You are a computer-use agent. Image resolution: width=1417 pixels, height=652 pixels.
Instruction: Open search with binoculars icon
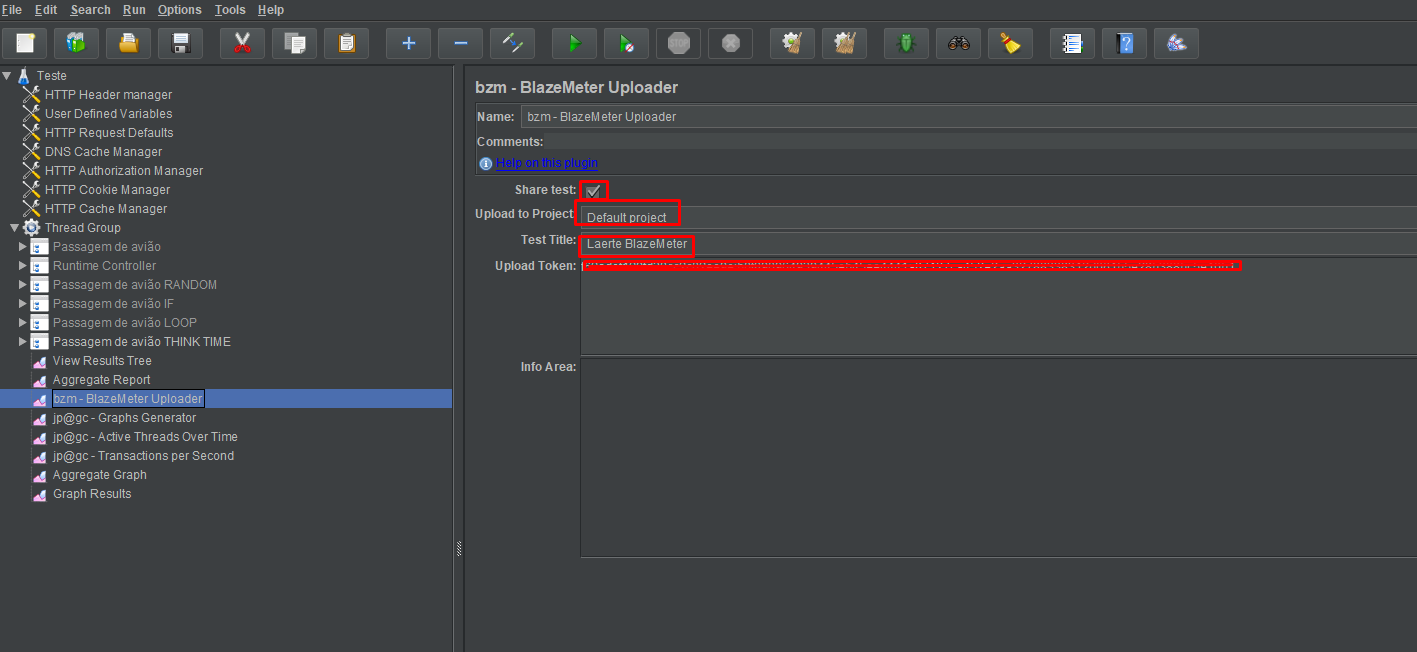pos(958,43)
